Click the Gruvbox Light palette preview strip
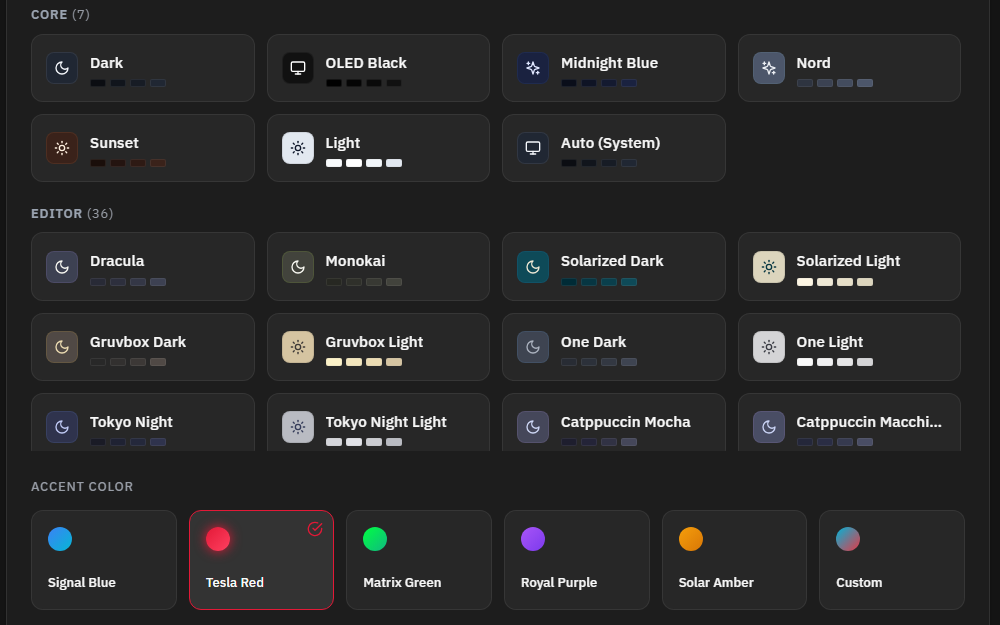1000x625 pixels. (364, 362)
